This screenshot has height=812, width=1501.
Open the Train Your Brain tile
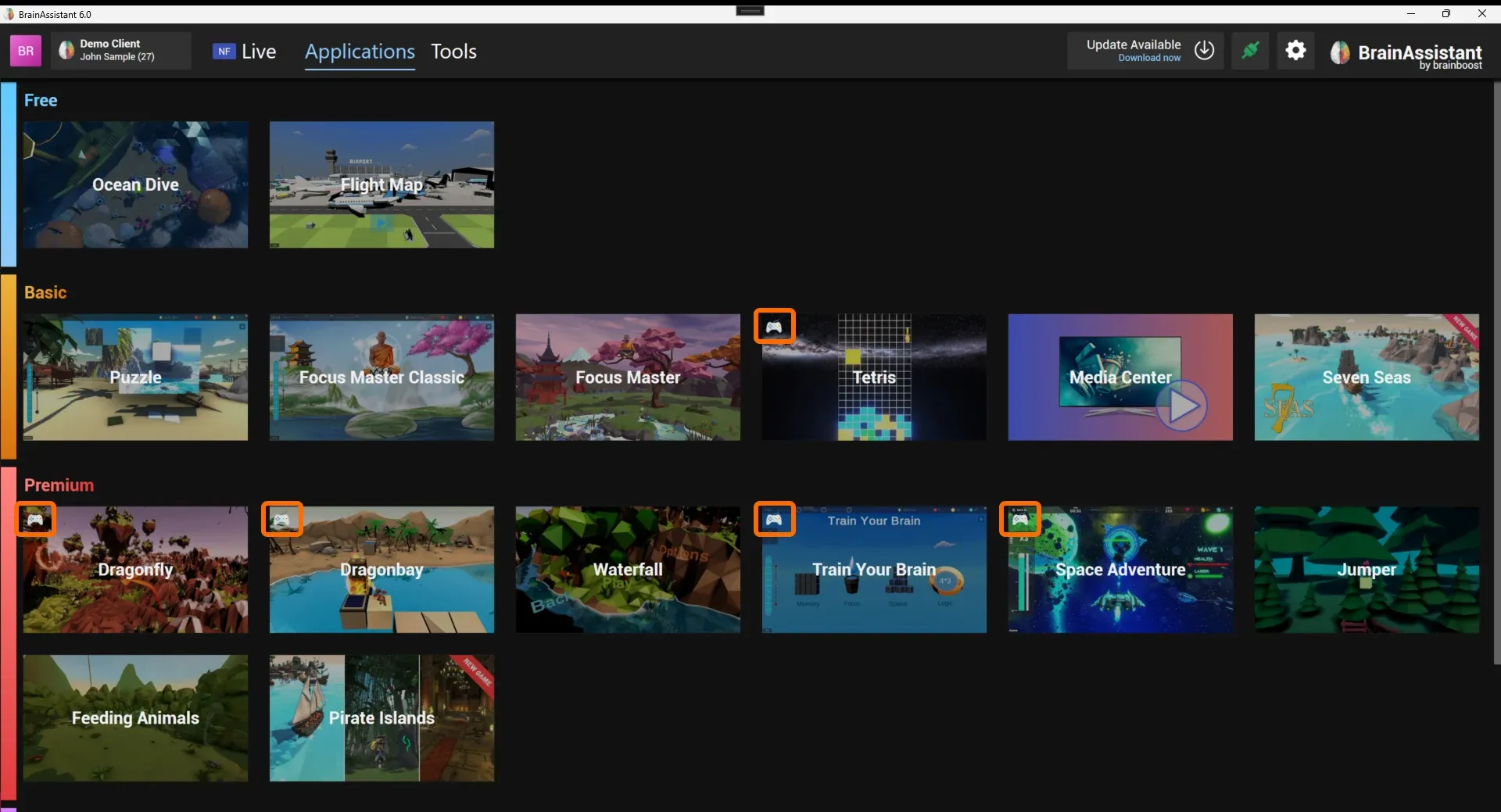874,570
